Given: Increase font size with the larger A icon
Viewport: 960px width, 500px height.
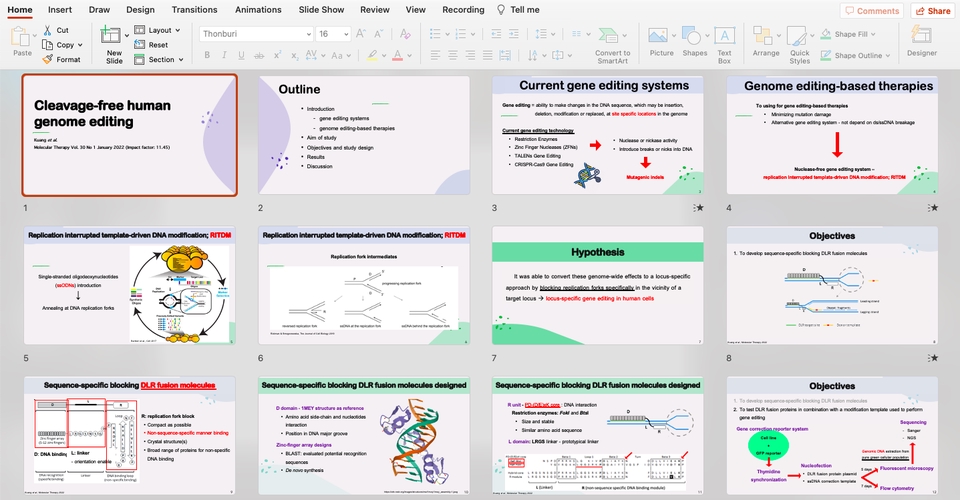Looking at the screenshot, I should click(x=361, y=34).
